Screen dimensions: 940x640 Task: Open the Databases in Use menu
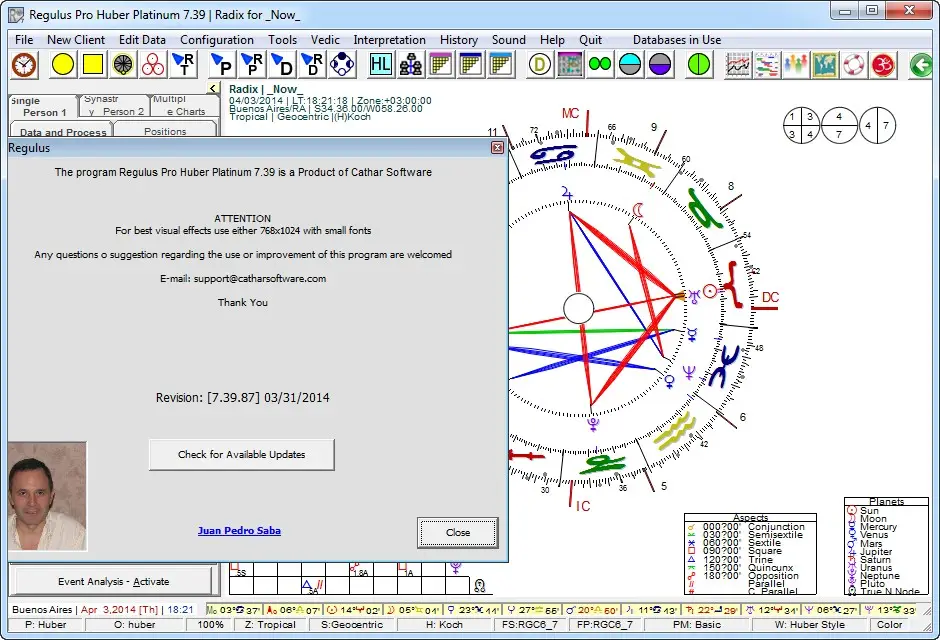coord(677,40)
